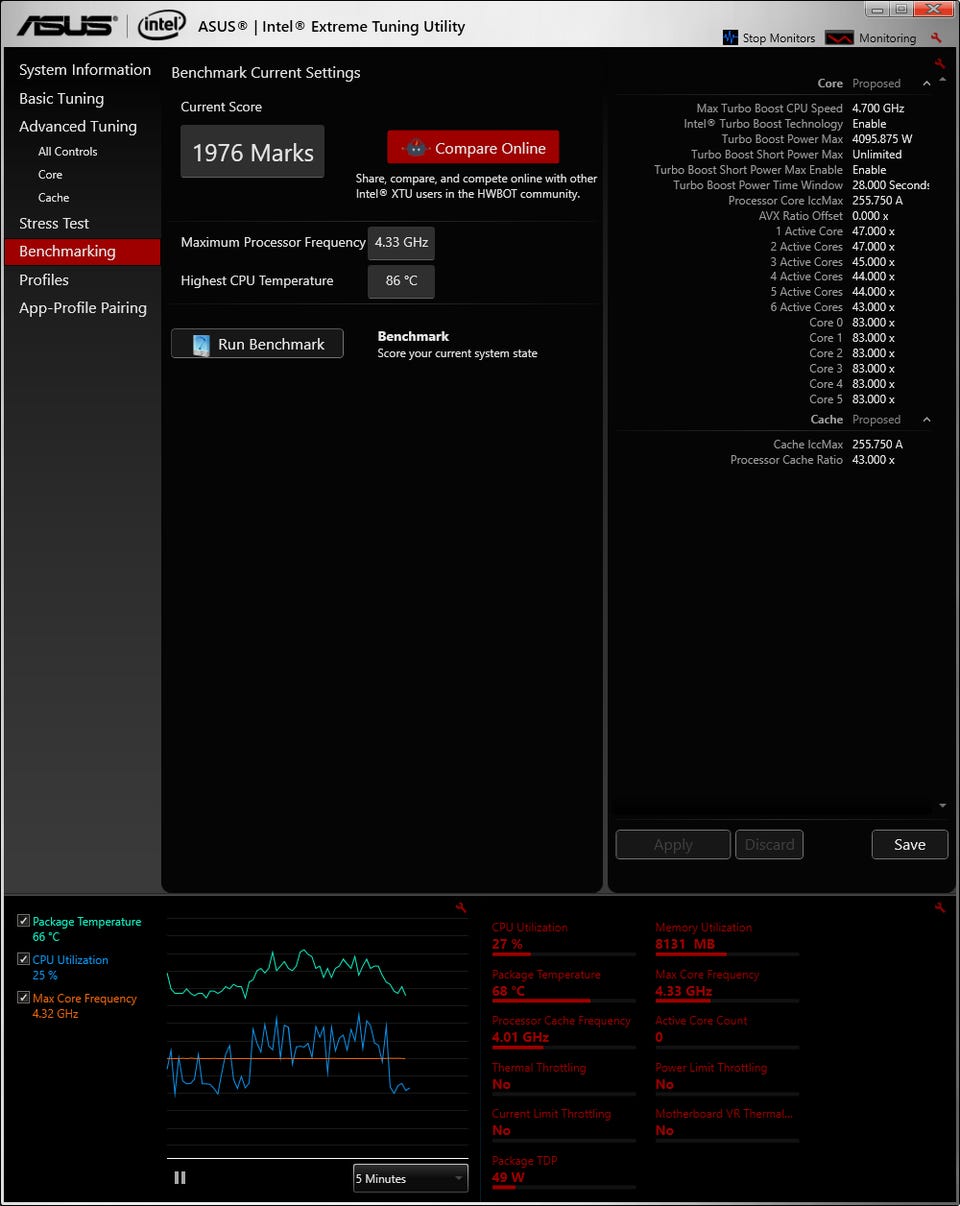Image resolution: width=960 pixels, height=1206 pixels.
Task: Open the Stress Test section
Action: click(x=54, y=223)
